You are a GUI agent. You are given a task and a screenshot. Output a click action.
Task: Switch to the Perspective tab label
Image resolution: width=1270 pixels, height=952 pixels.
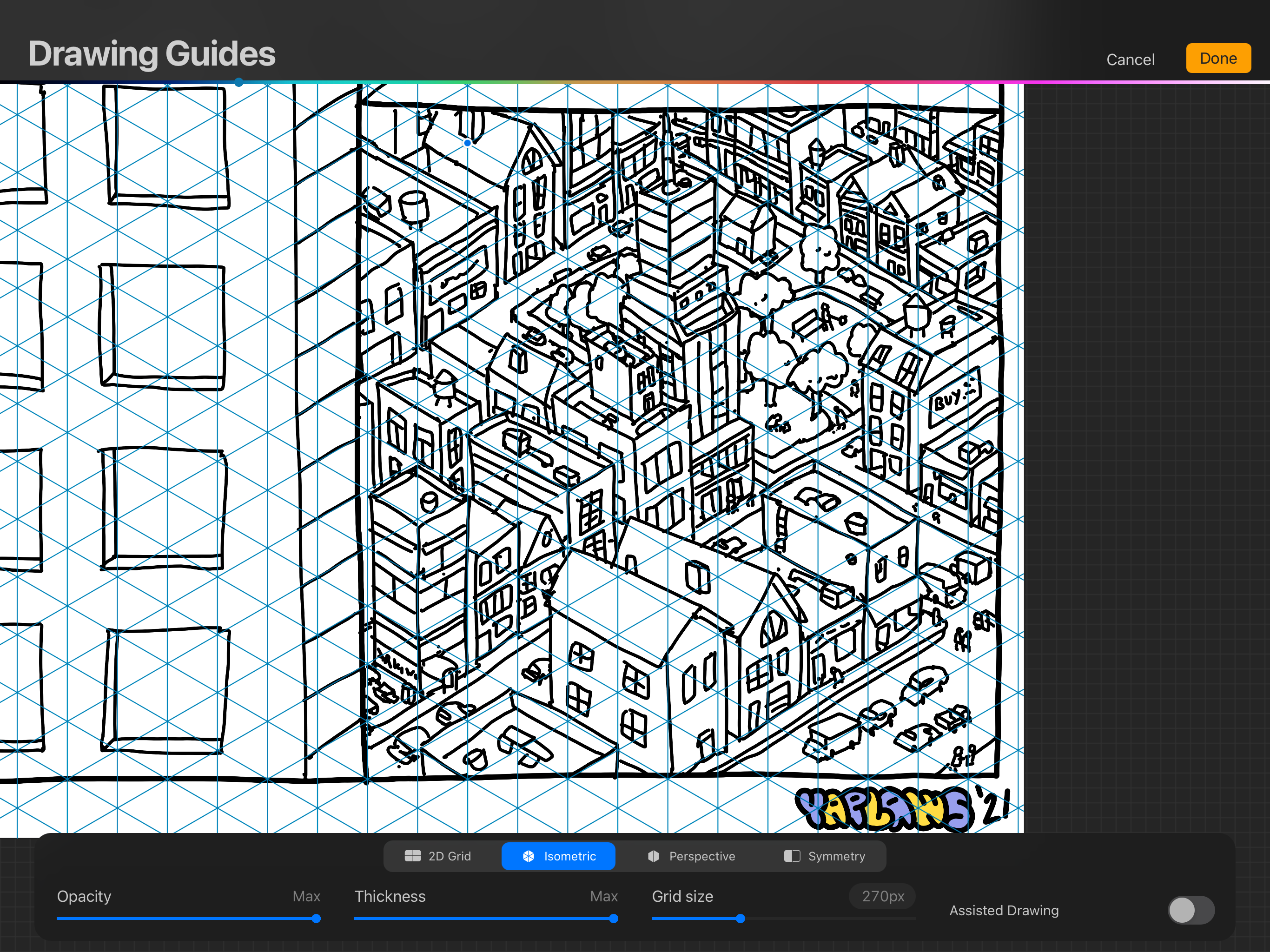[x=701, y=856]
